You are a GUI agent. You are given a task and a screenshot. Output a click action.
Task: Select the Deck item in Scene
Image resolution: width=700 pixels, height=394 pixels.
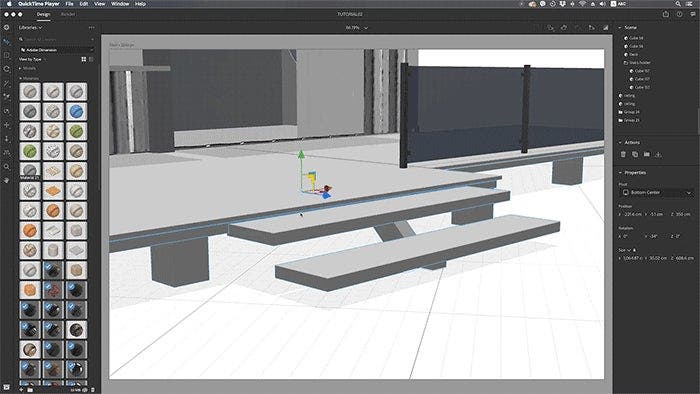click(x=633, y=54)
